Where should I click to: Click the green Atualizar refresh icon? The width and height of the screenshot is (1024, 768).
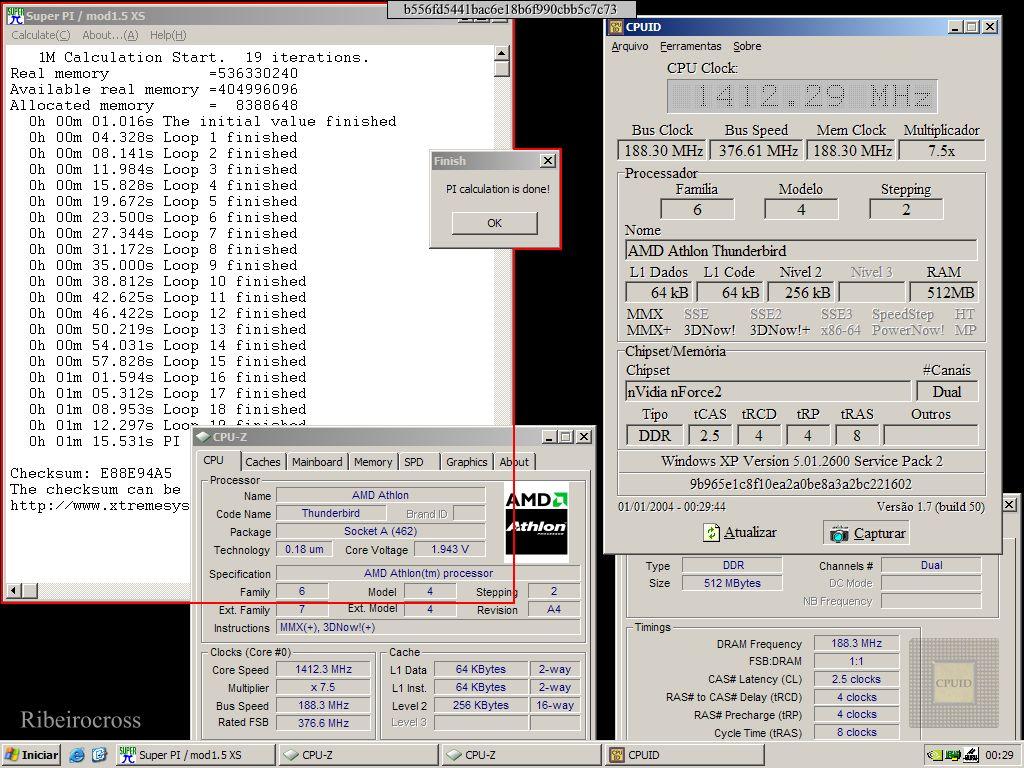pos(711,533)
